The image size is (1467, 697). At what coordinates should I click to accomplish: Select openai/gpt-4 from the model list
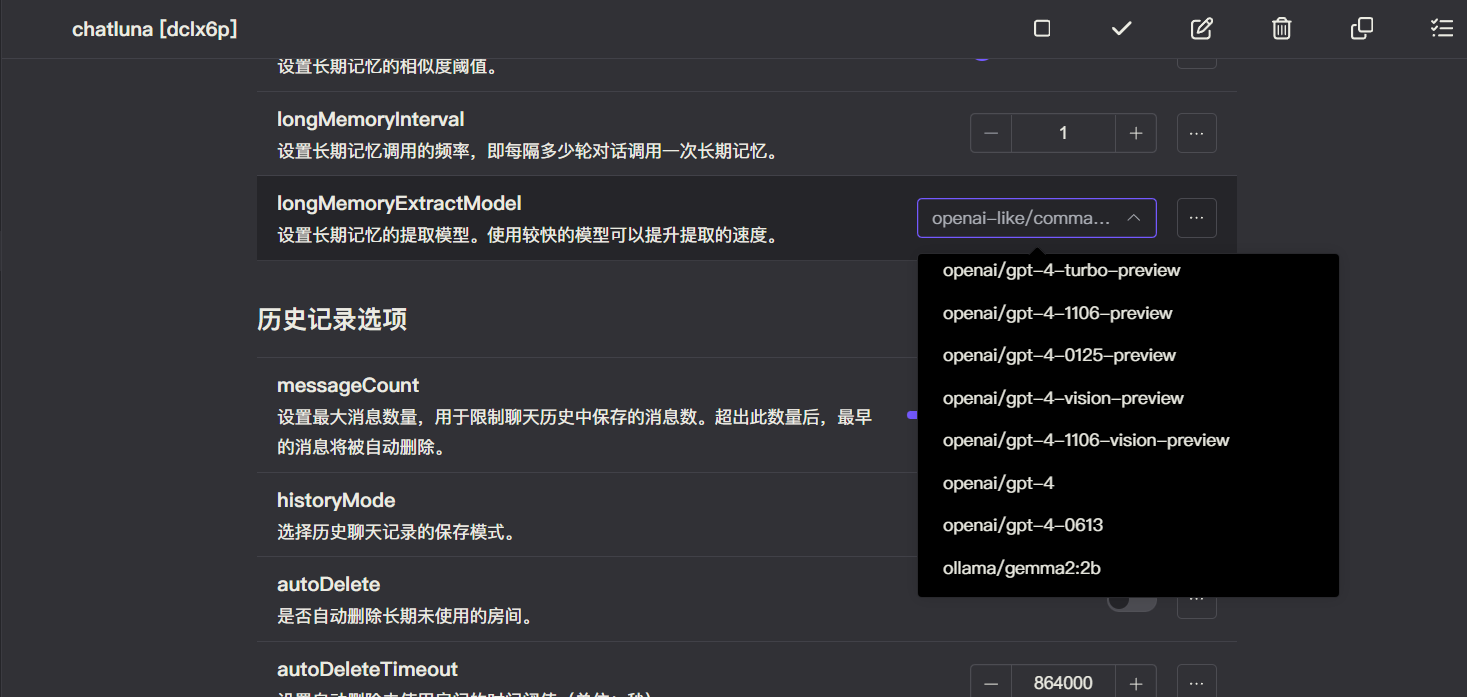pos(998,482)
